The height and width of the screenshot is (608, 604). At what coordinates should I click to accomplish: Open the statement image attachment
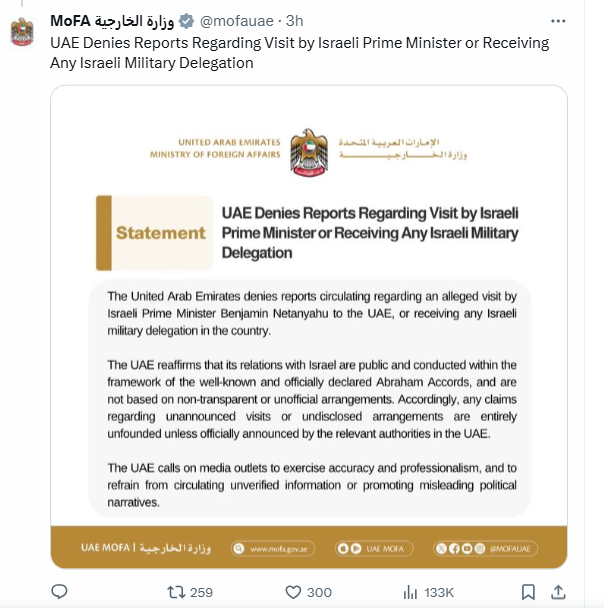coord(309,327)
